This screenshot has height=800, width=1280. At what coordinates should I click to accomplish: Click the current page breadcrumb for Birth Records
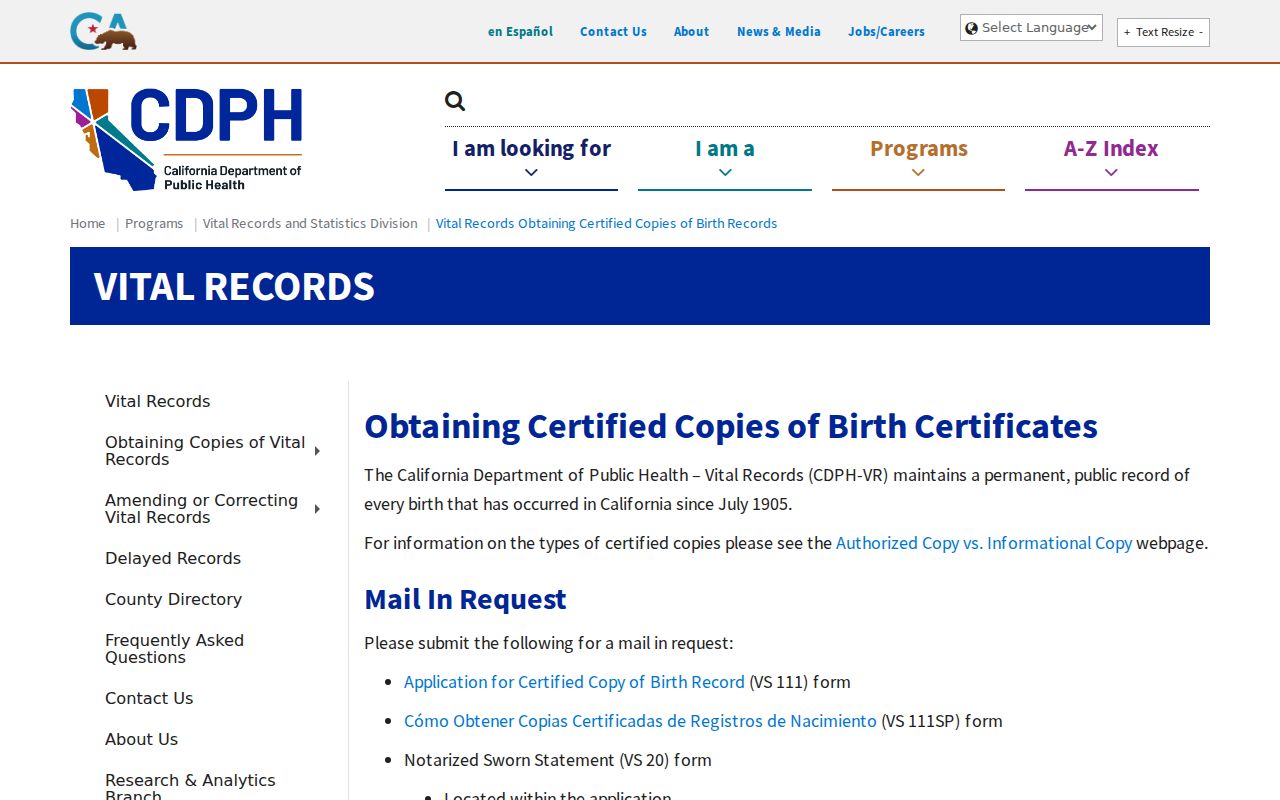coord(606,223)
